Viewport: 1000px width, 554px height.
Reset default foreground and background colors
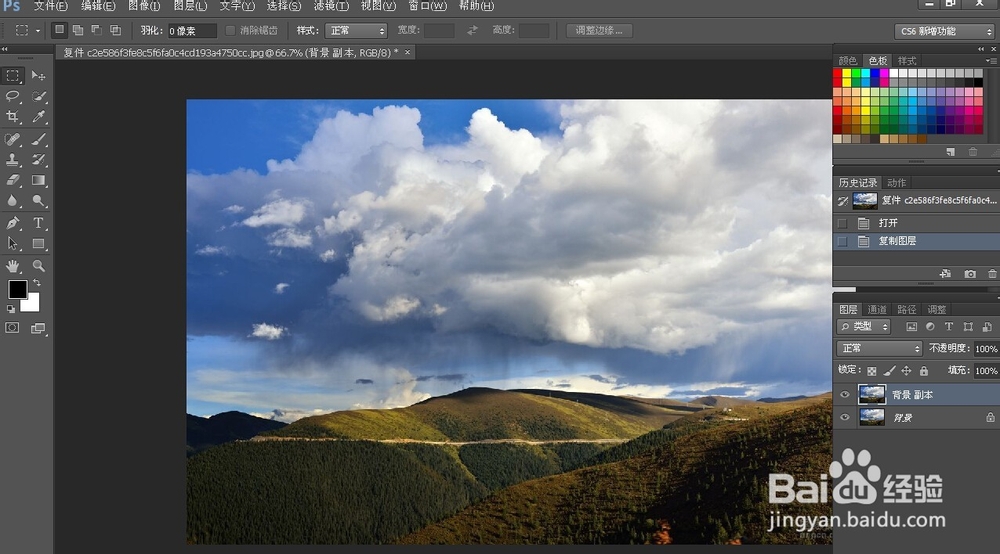tap(11, 309)
